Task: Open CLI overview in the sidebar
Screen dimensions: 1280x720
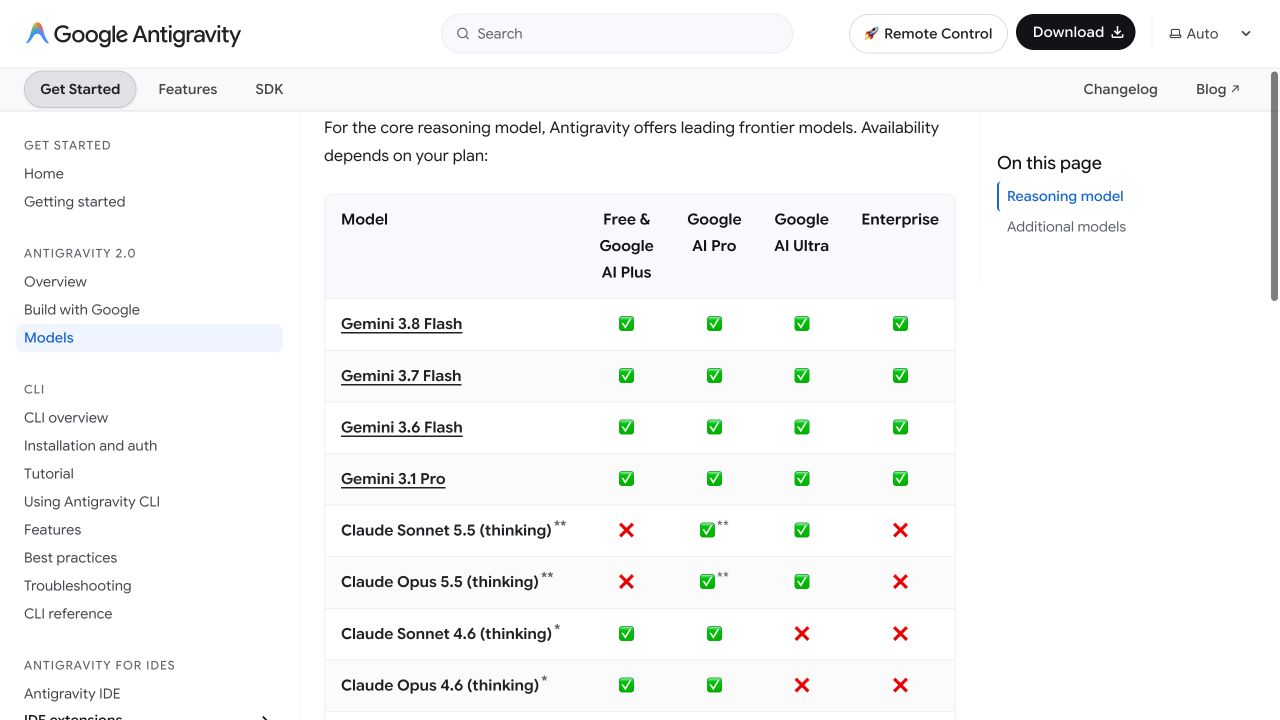Action: pyautogui.click(x=66, y=418)
